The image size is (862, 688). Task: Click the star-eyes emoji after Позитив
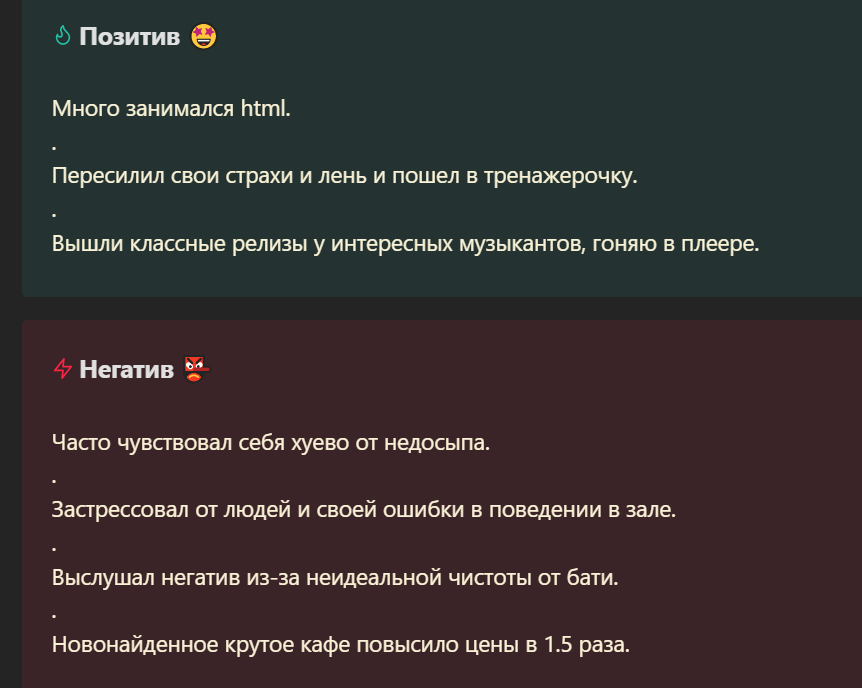click(x=203, y=36)
